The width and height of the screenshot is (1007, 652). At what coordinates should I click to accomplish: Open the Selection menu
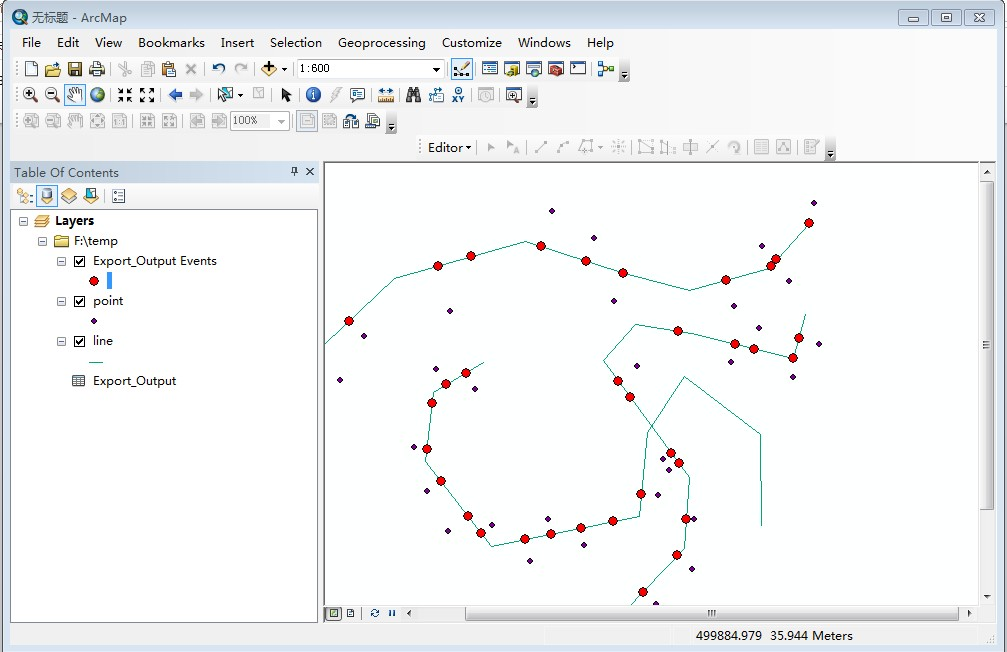point(295,42)
